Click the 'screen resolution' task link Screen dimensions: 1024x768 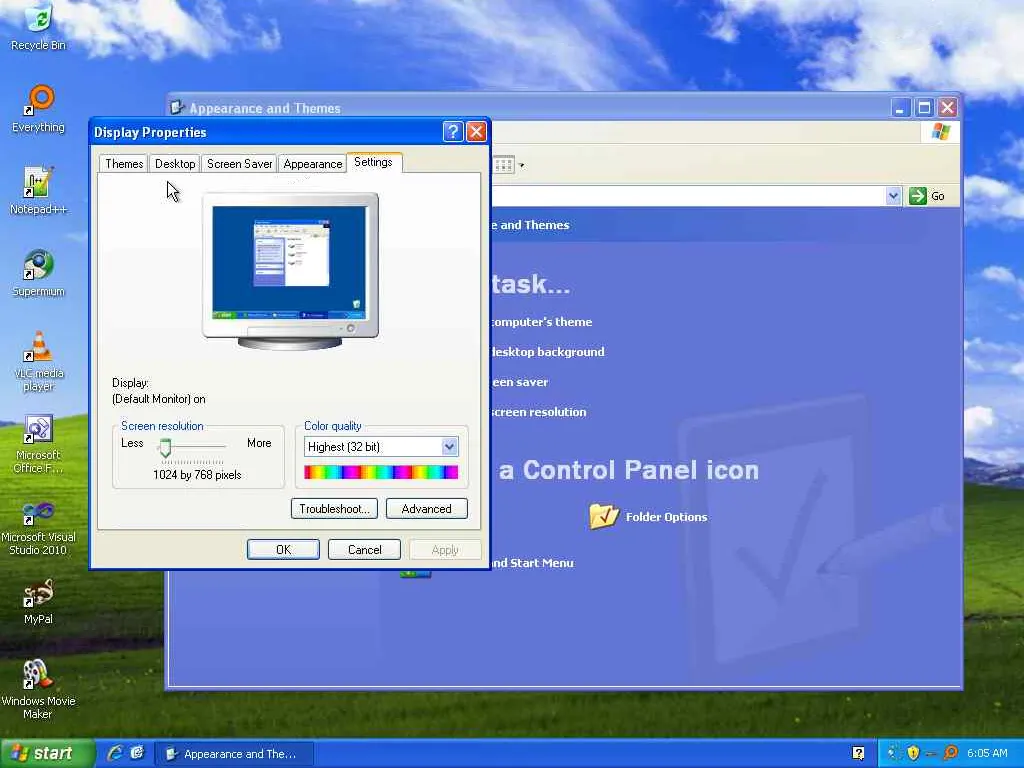click(x=538, y=412)
